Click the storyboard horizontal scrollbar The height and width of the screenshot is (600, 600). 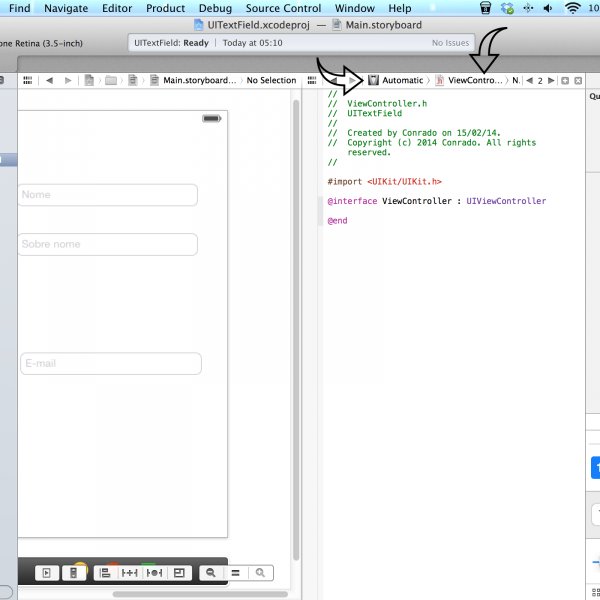[x=200, y=594]
